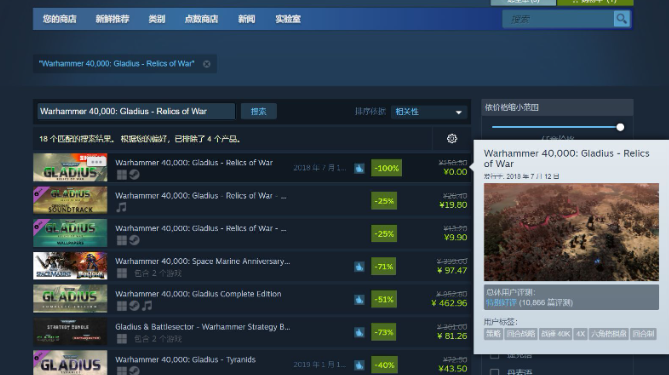Click Steam Deck icon on ¥9.90 wallpapers row
This screenshot has width=669, height=375.
[x=134, y=240]
